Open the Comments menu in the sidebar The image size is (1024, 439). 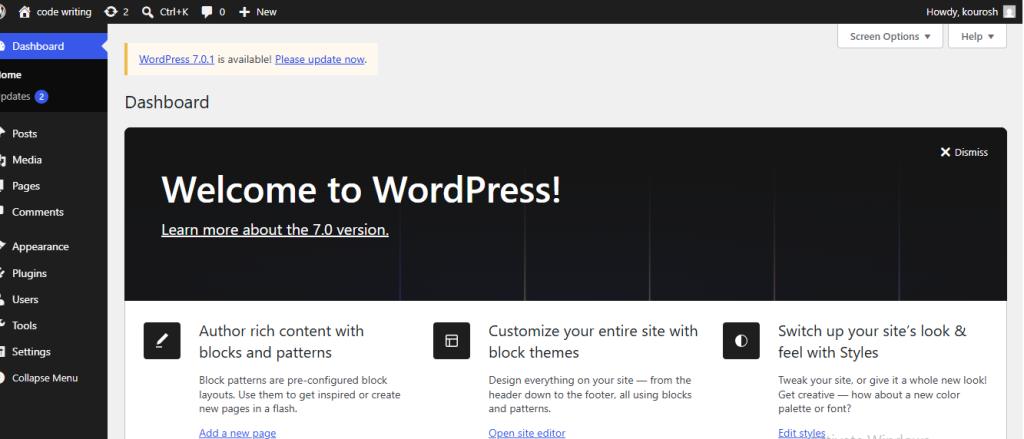point(54,212)
